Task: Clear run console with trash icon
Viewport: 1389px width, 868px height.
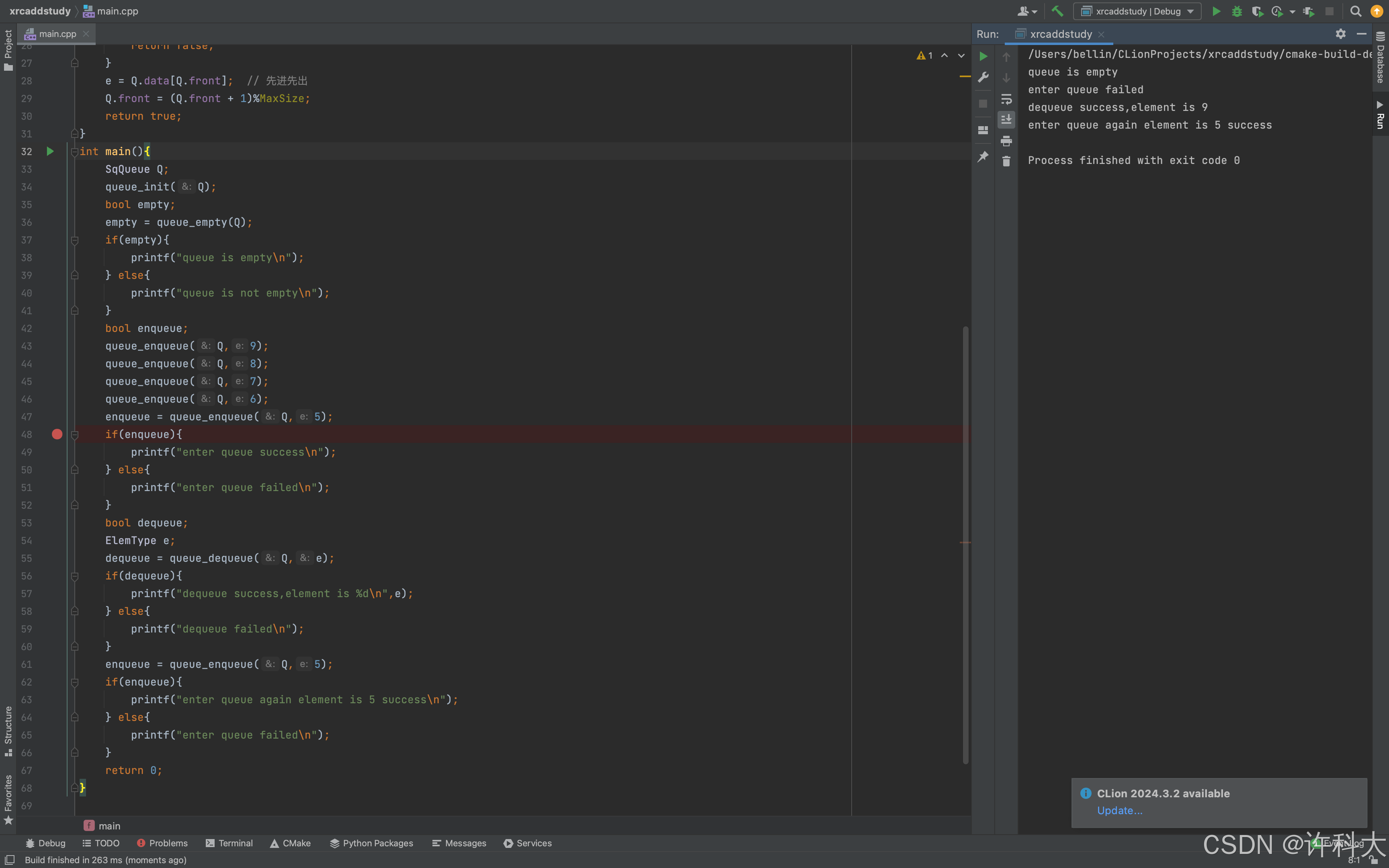Action: click(x=1006, y=161)
